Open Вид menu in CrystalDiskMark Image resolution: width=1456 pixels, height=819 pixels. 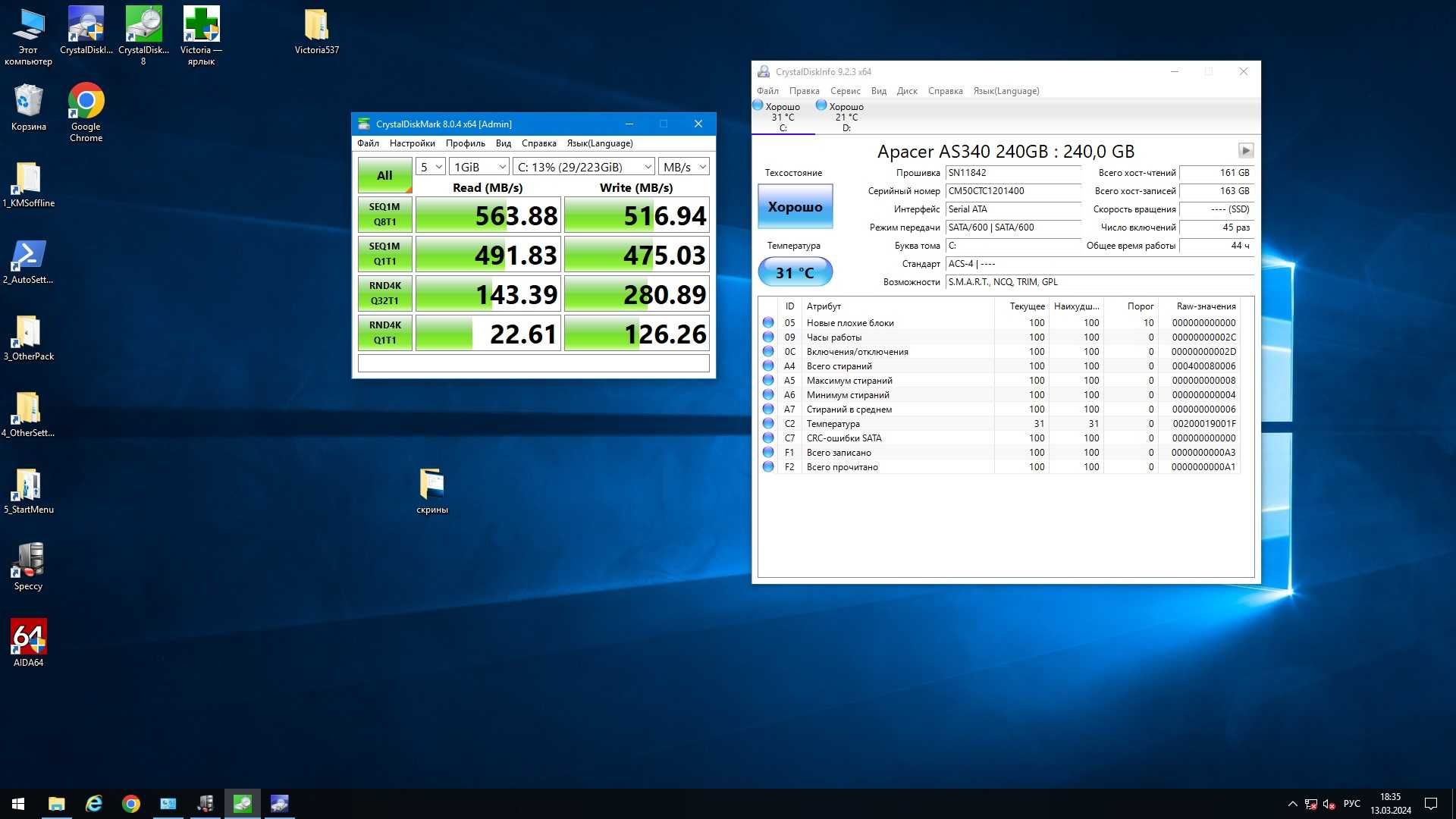click(x=504, y=143)
